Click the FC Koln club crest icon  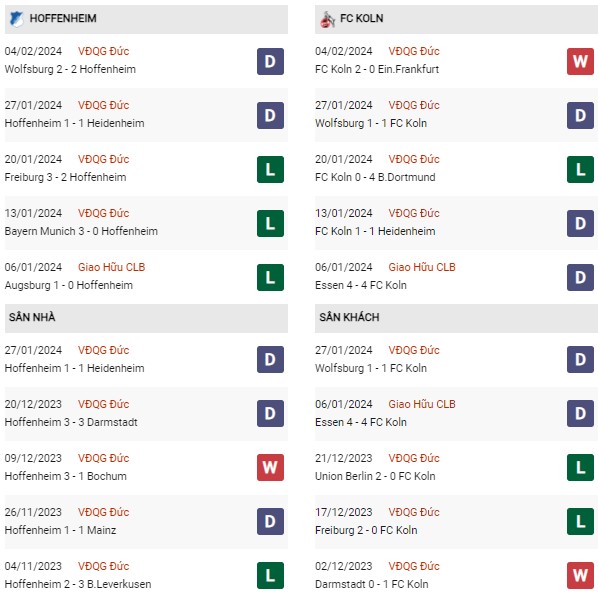327,19
